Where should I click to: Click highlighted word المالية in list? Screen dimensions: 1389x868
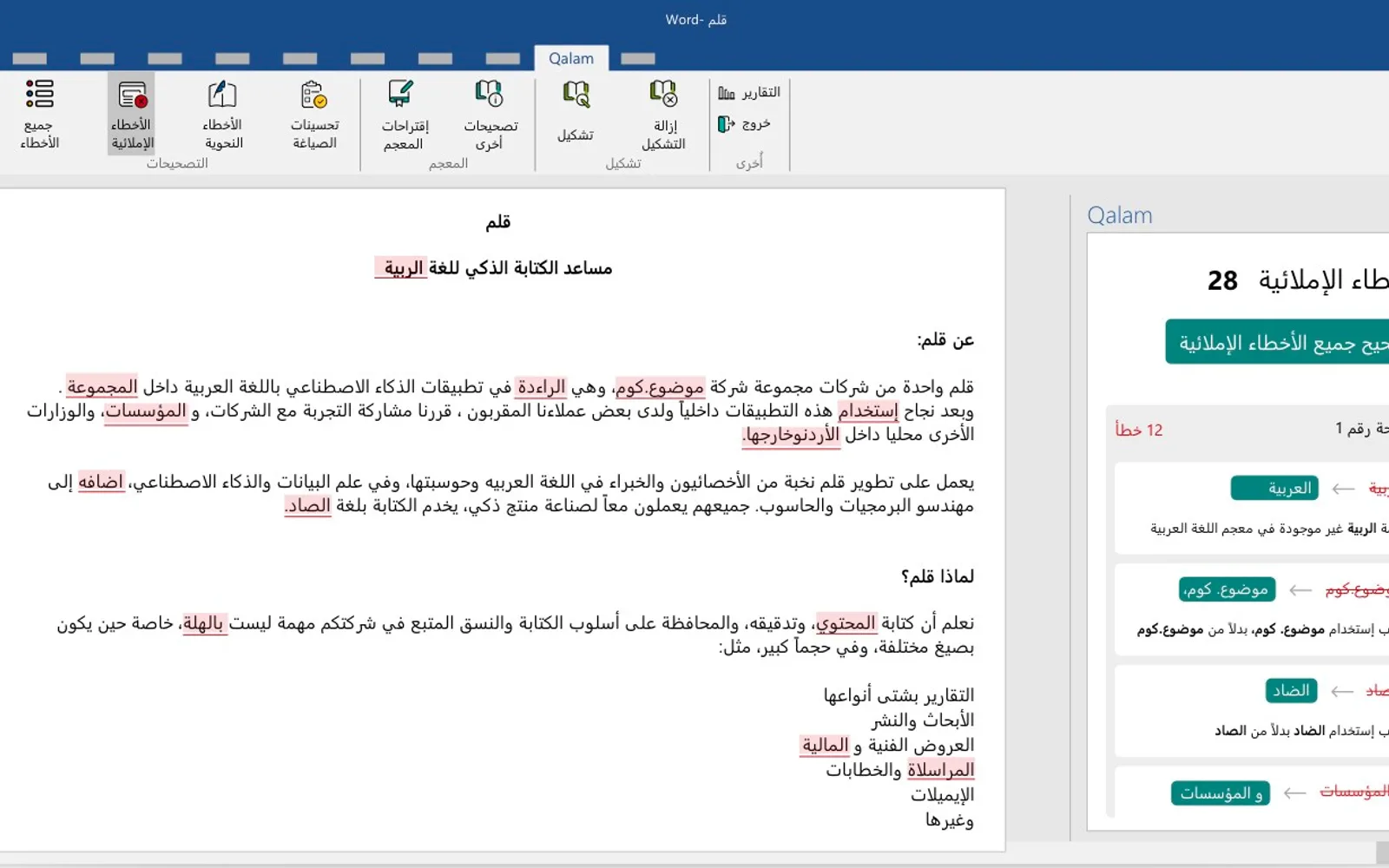(x=825, y=746)
